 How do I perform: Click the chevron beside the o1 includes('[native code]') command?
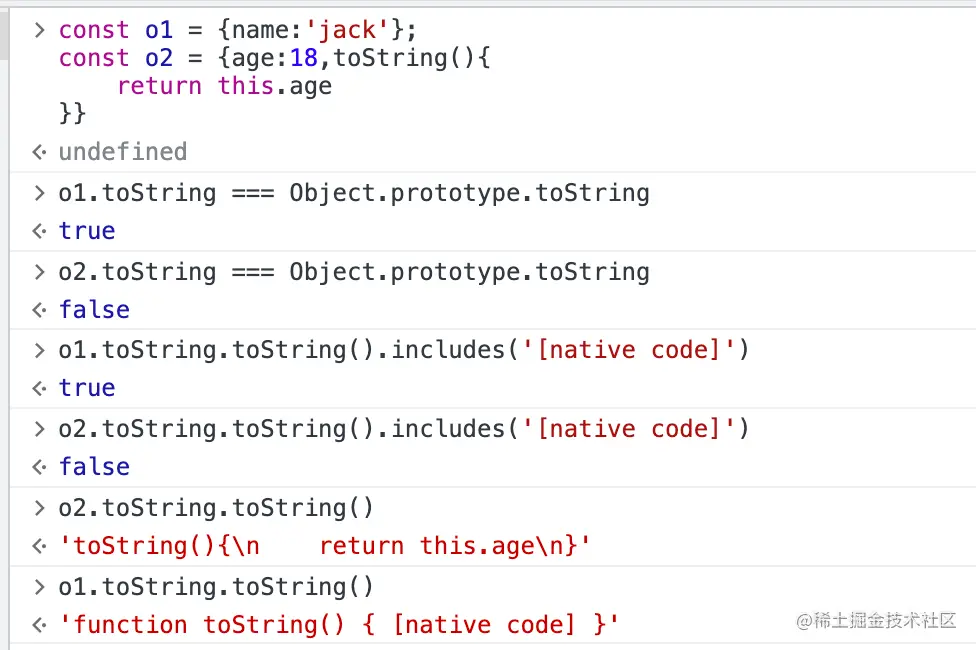coord(39,350)
